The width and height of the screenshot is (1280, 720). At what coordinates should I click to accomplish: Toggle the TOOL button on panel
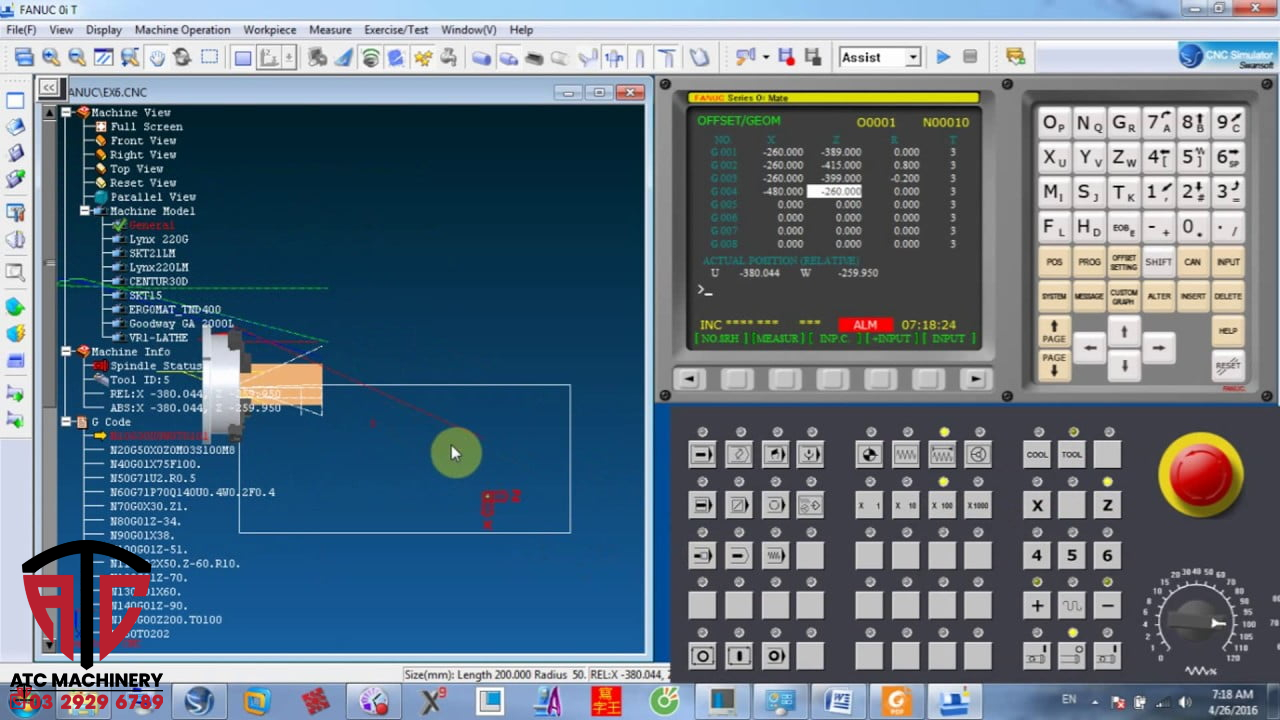[x=1072, y=455]
